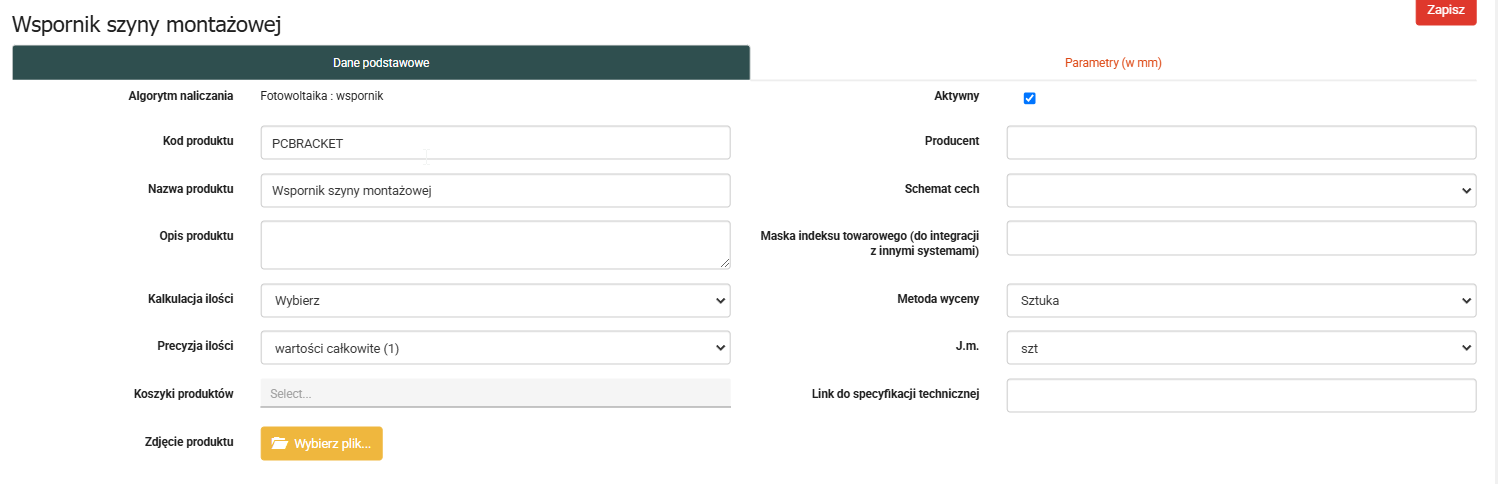Click the Maska indeksu towarowego field
This screenshot has width=1498, height=484.
click(x=1240, y=238)
